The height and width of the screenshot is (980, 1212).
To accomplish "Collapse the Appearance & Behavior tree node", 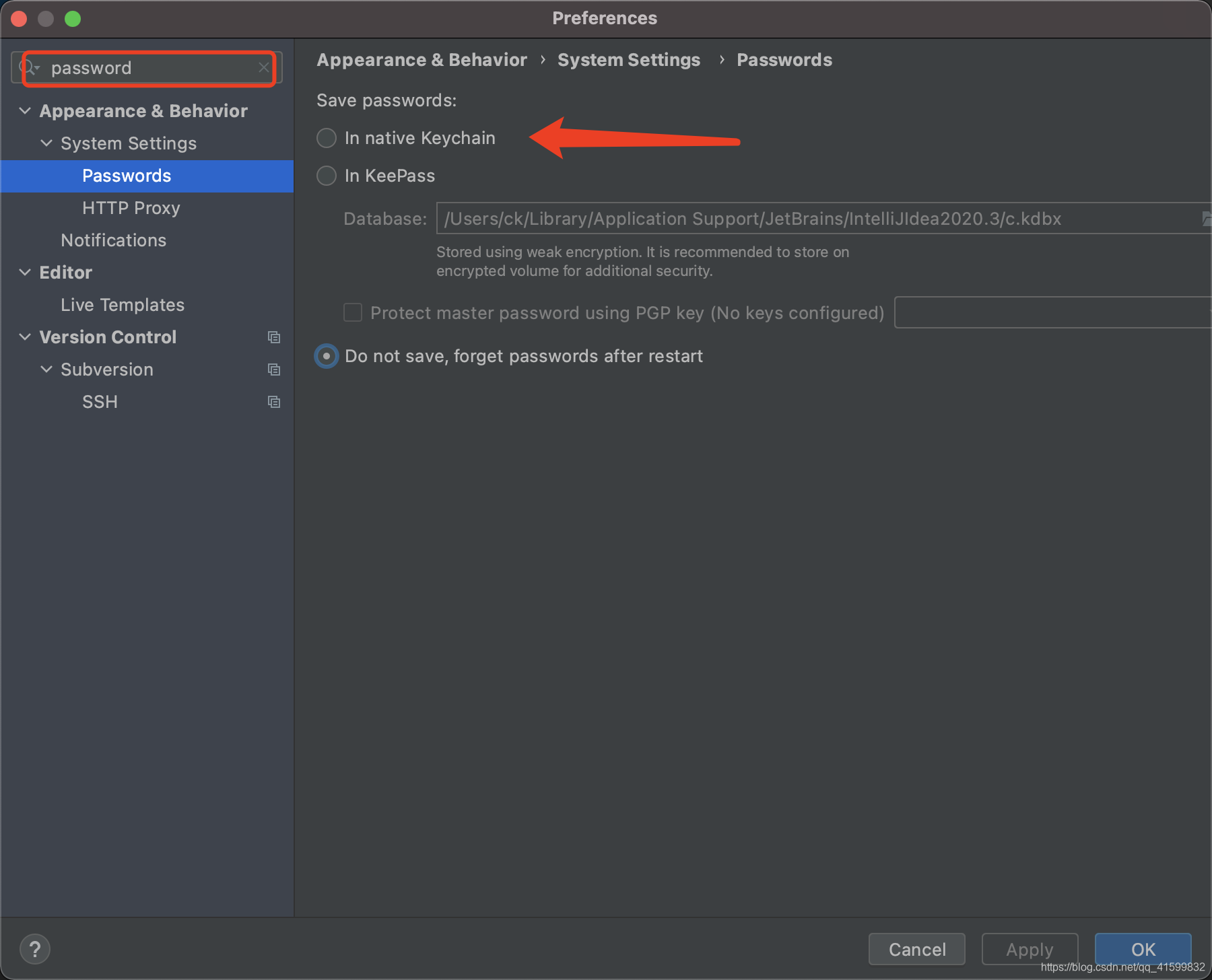I will [x=25, y=110].
